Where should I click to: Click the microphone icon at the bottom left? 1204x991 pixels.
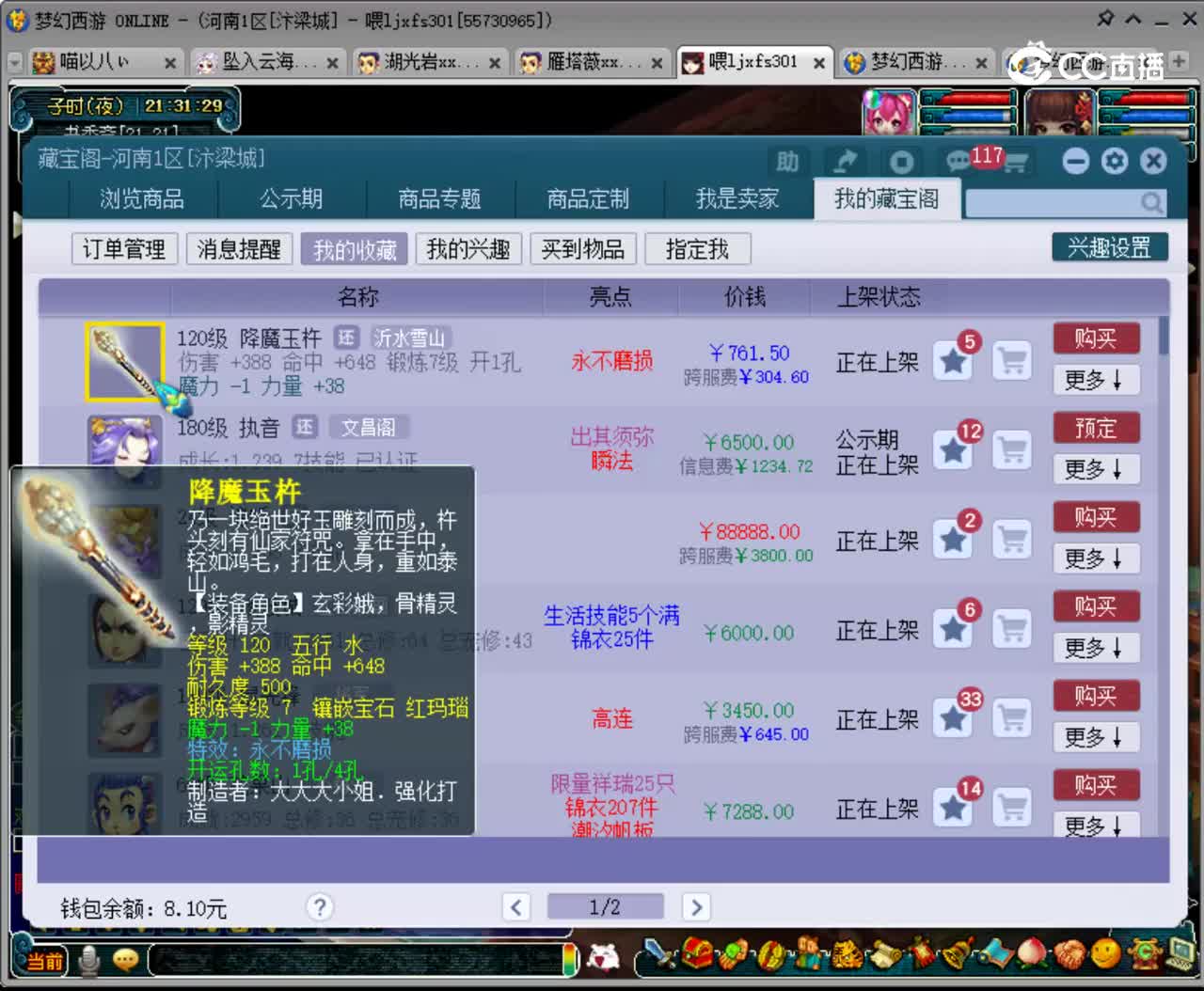[x=88, y=959]
